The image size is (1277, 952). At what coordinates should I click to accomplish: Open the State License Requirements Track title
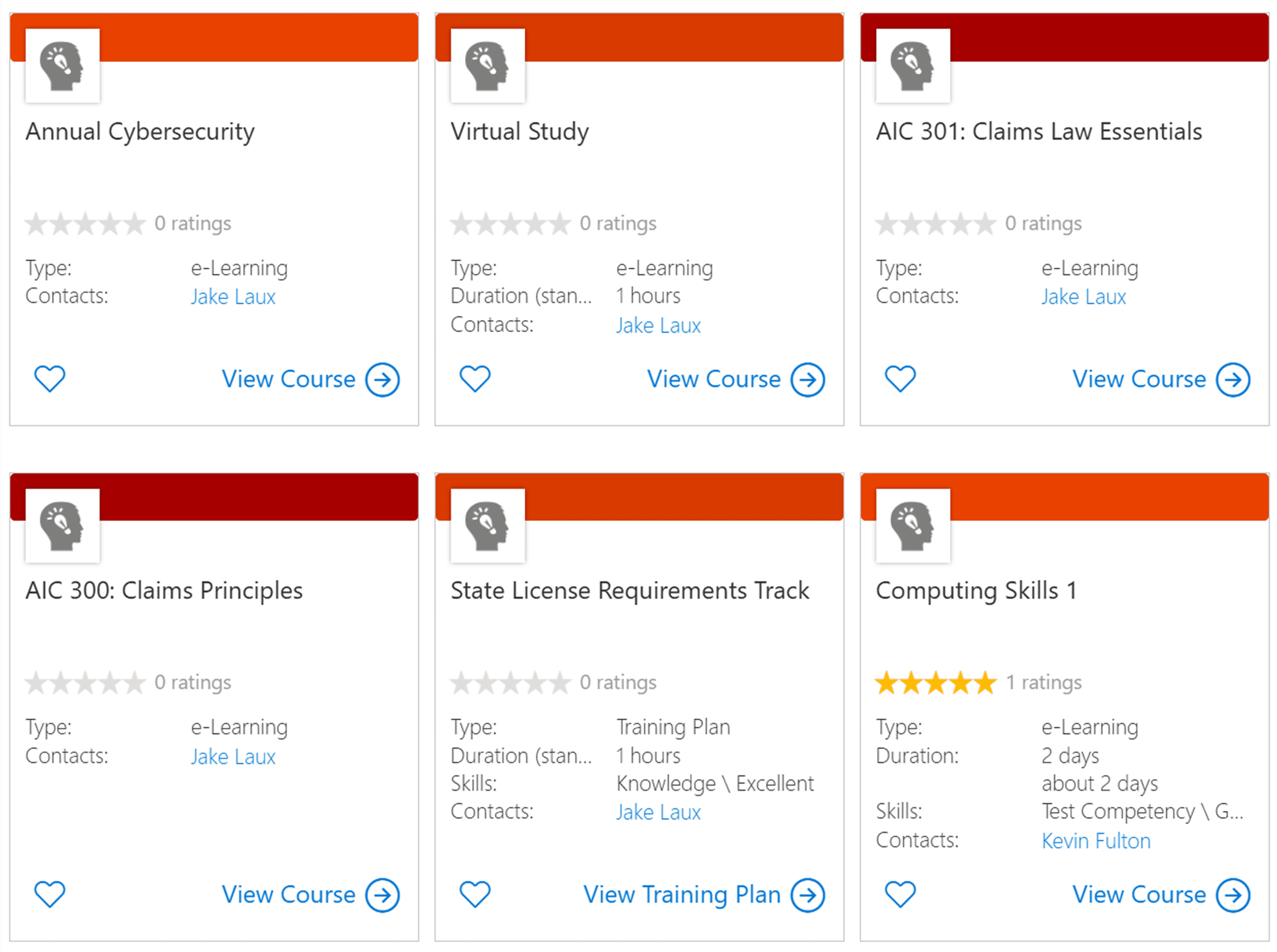(x=630, y=590)
